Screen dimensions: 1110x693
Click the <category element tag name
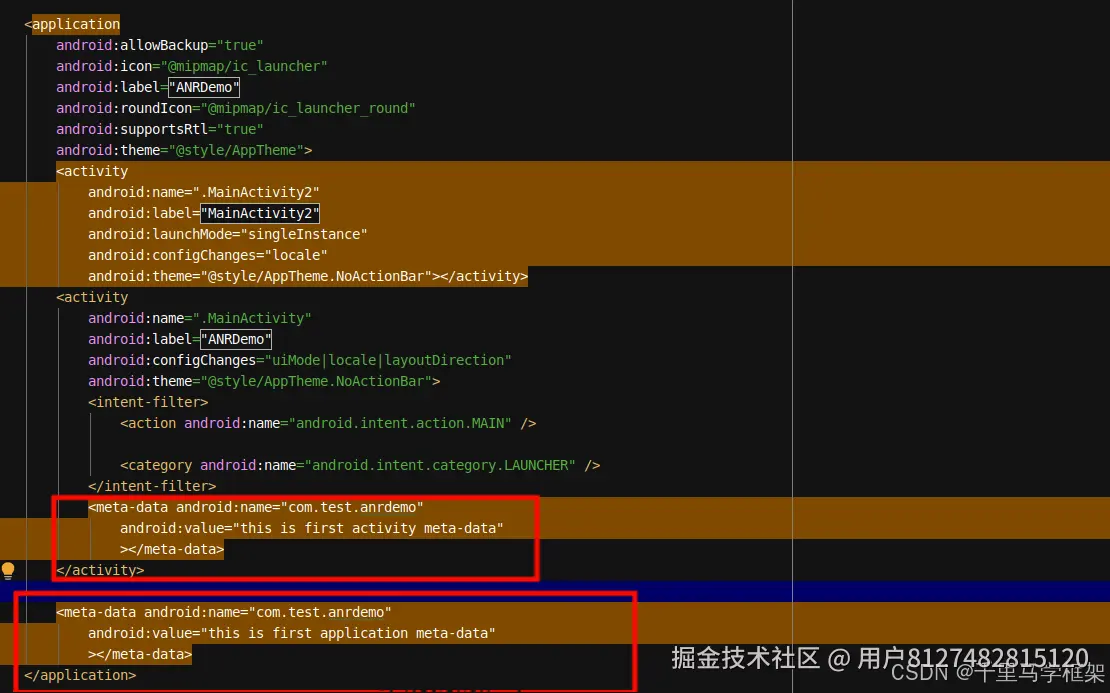pyautogui.click(x=156, y=465)
